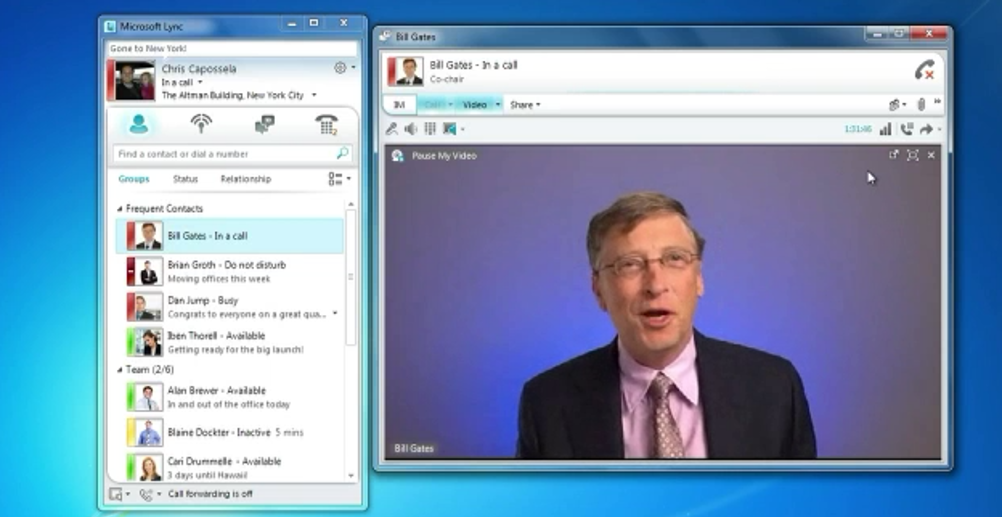Pop out the video with the pop-out icon
This screenshot has height=517, width=1002.
(893, 155)
